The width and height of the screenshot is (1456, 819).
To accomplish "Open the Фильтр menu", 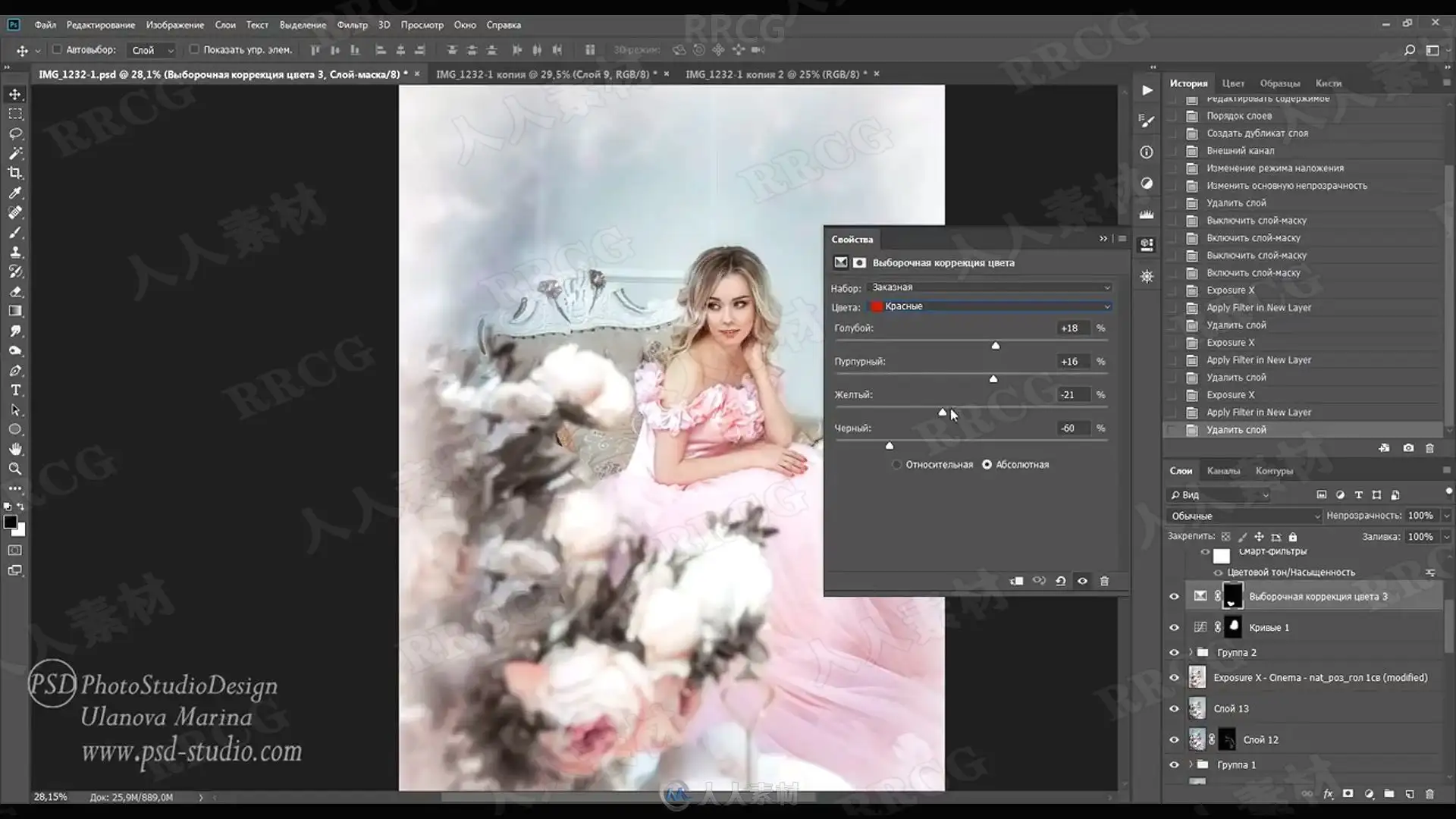I will point(352,25).
